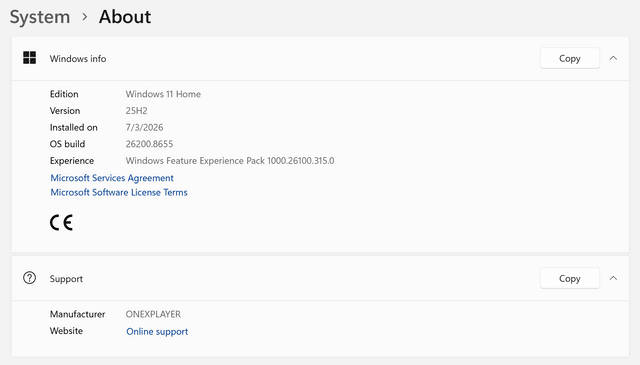Select the Windows Feature Experience Pack value
This screenshot has width=640, height=365.
[x=230, y=161]
